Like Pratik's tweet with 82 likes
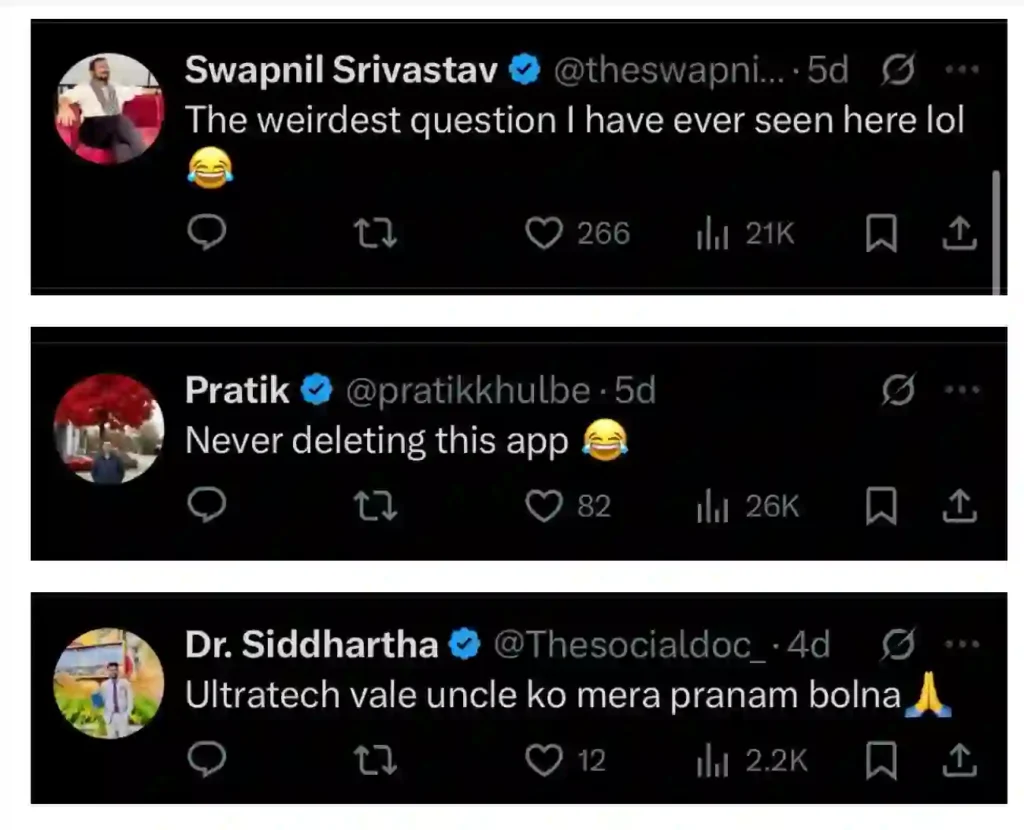Image resolution: width=1024 pixels, height=830 pixels. coord(544,506)
